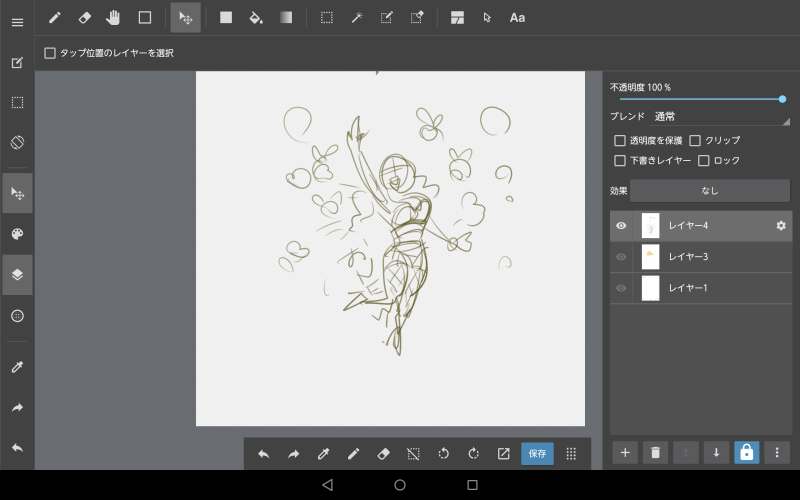Add a new layer with plus icon
The width and height of the screenshot is (800, 500).
[625, 453]
